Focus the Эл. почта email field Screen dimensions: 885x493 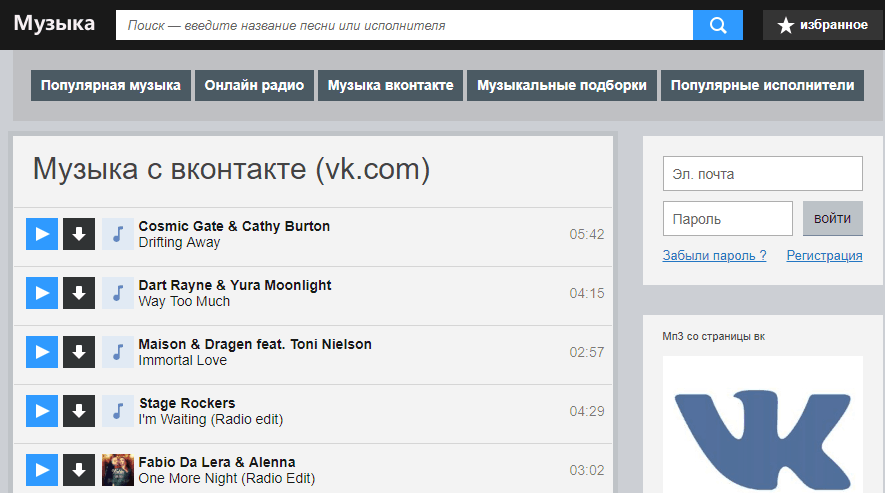[x=762, y=174]
